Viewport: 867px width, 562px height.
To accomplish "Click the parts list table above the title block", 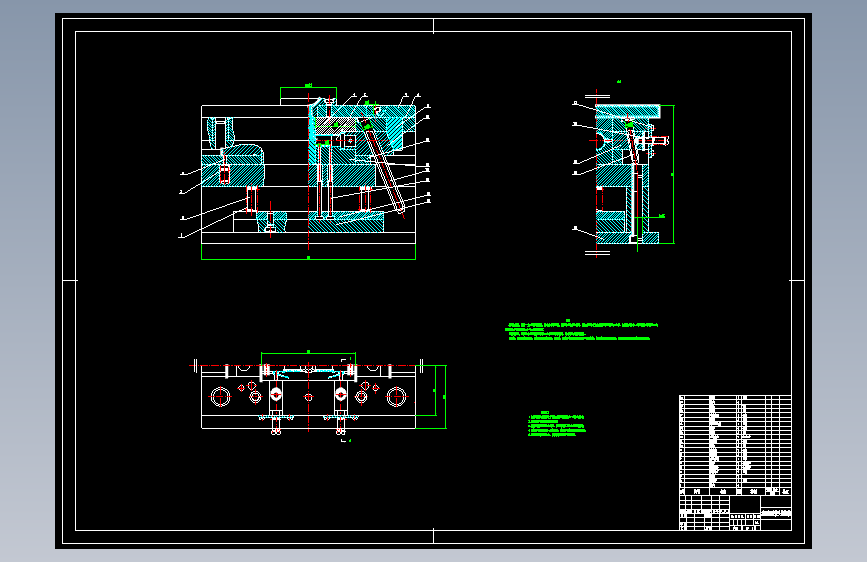I will click(735, 445).
